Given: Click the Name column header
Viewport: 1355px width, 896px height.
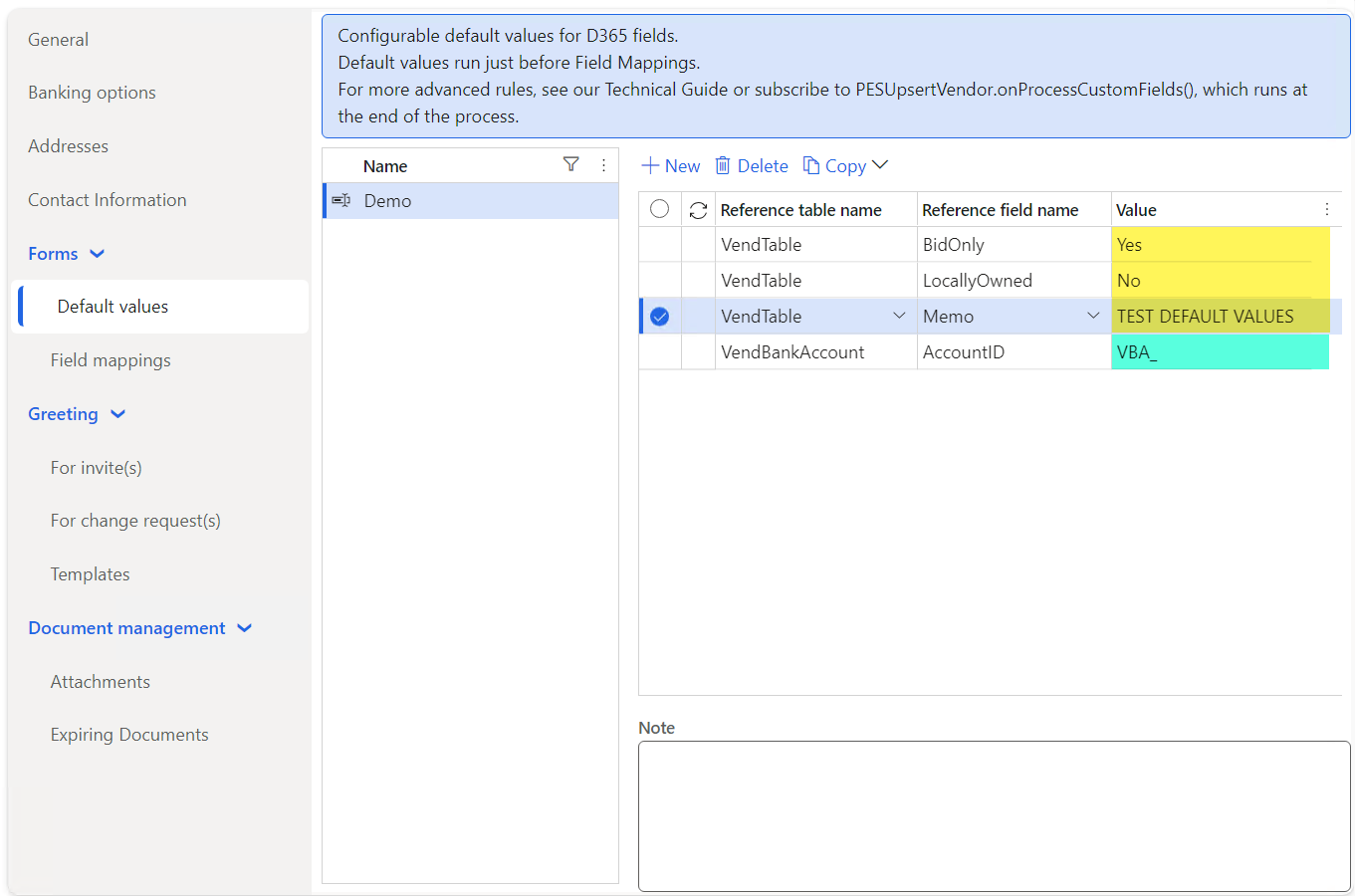Looking at the screenshot, I should (x=385, y=166).
